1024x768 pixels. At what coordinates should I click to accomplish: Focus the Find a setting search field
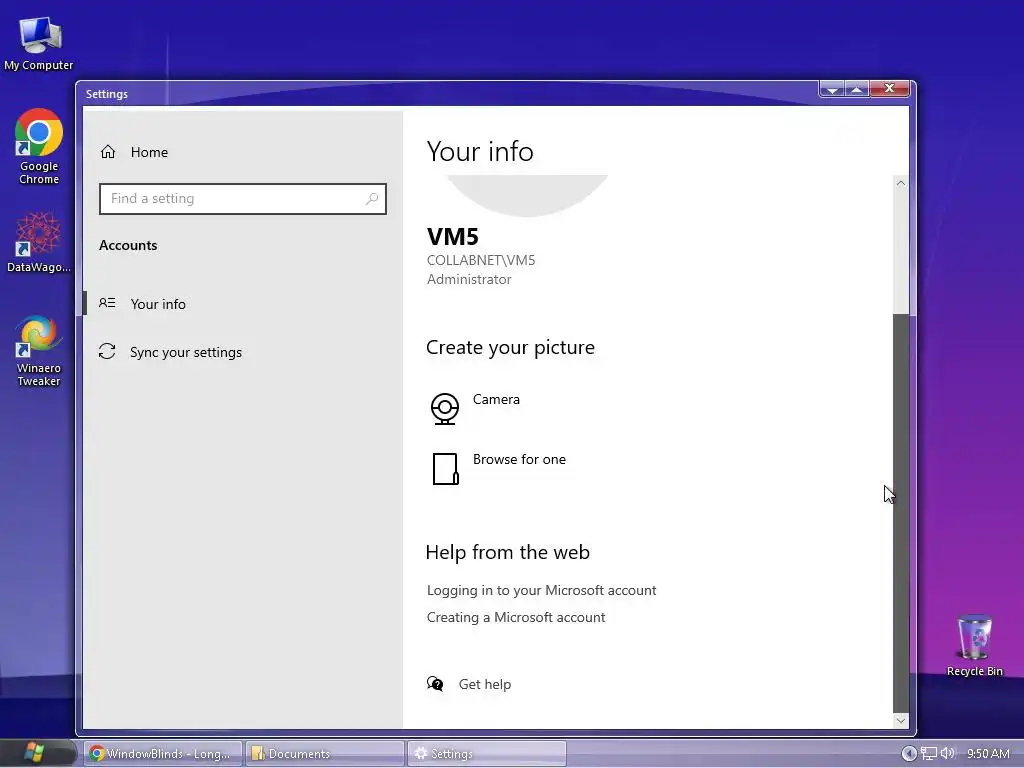pyautogui.click(x=243, y=199)
